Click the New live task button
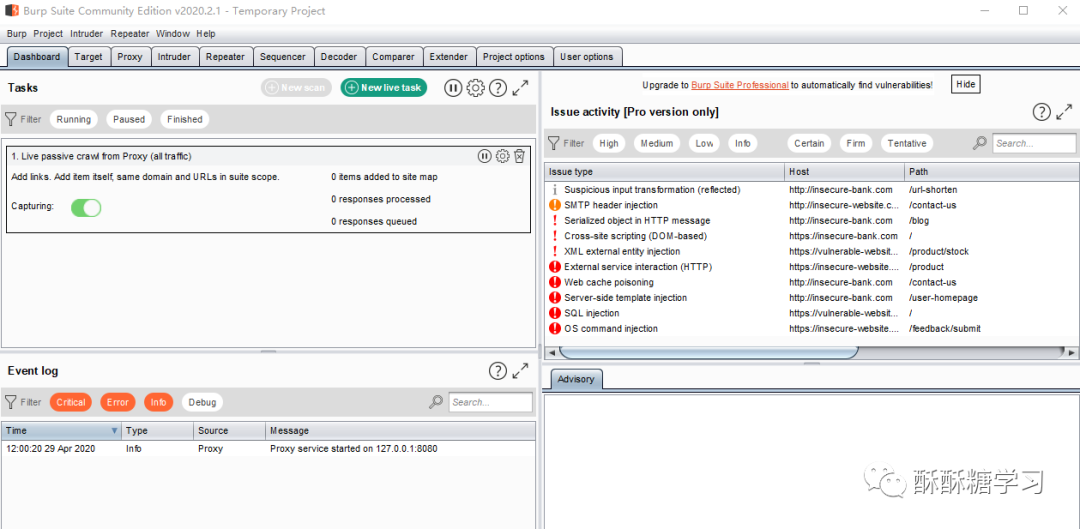Viewport: 1080px width, 529px height. pos(384,87)
